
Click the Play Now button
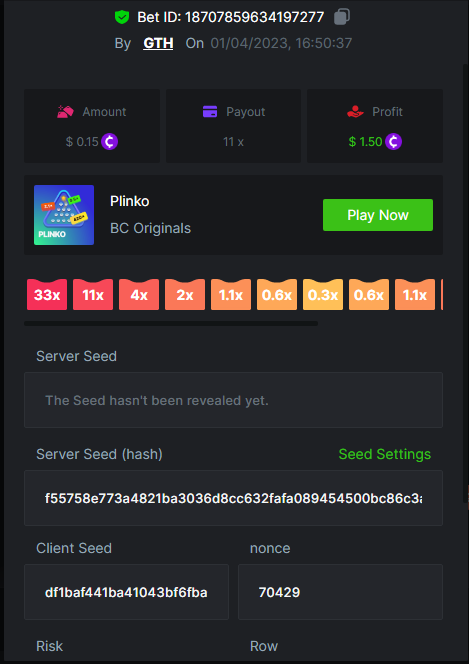point(378,215)
